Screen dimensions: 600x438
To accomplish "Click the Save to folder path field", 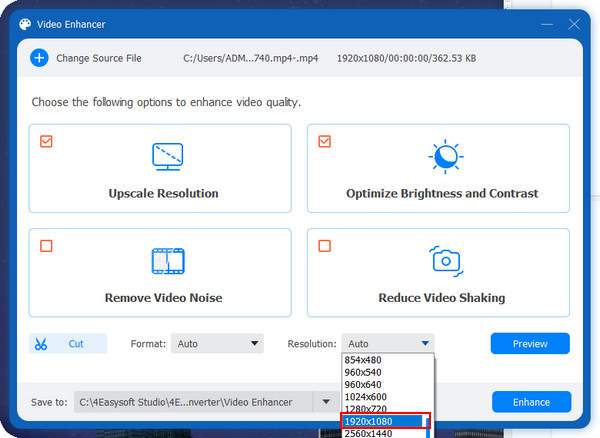I will coord(193,402).
